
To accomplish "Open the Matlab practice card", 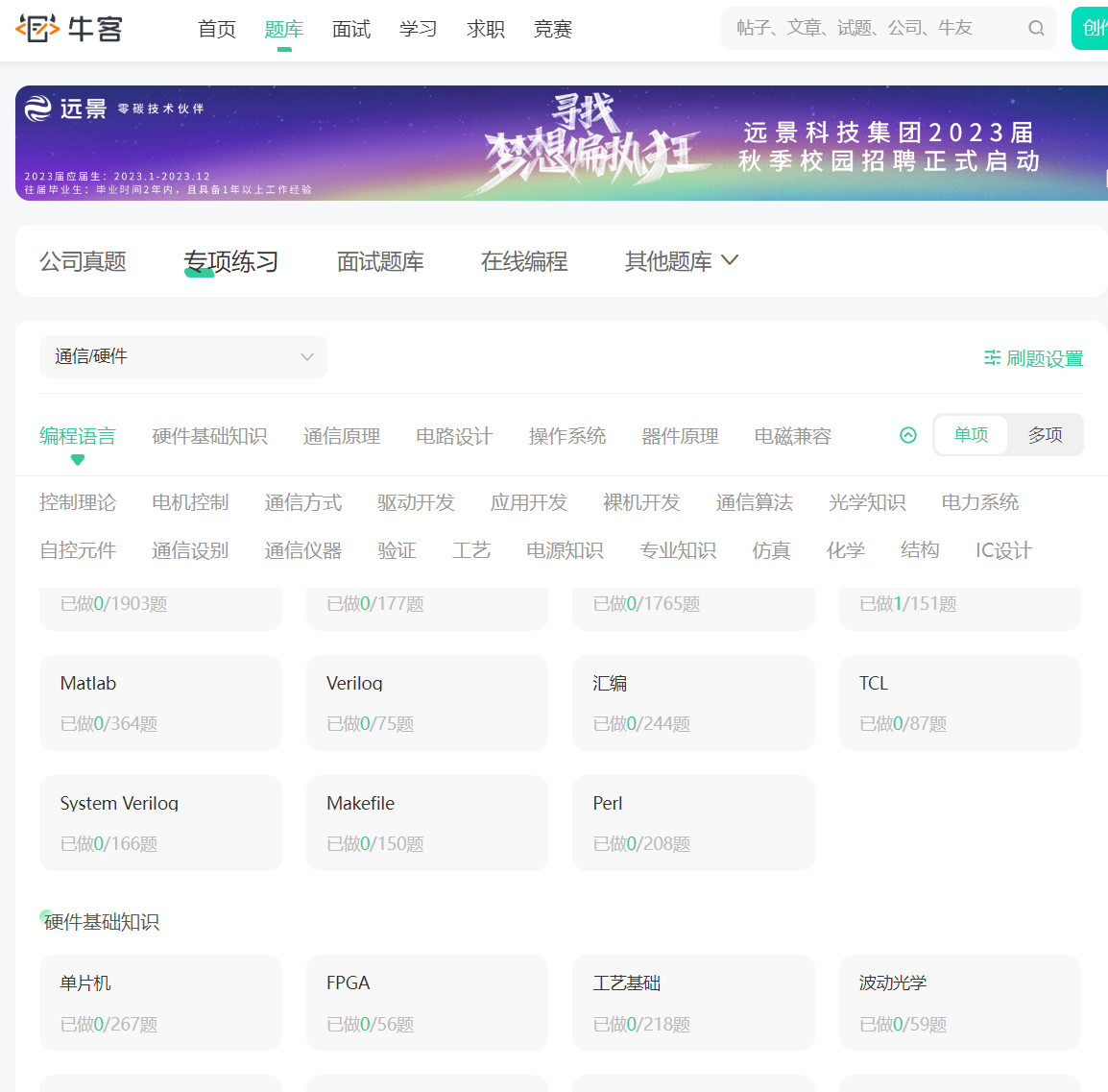I will coord(160,703).
